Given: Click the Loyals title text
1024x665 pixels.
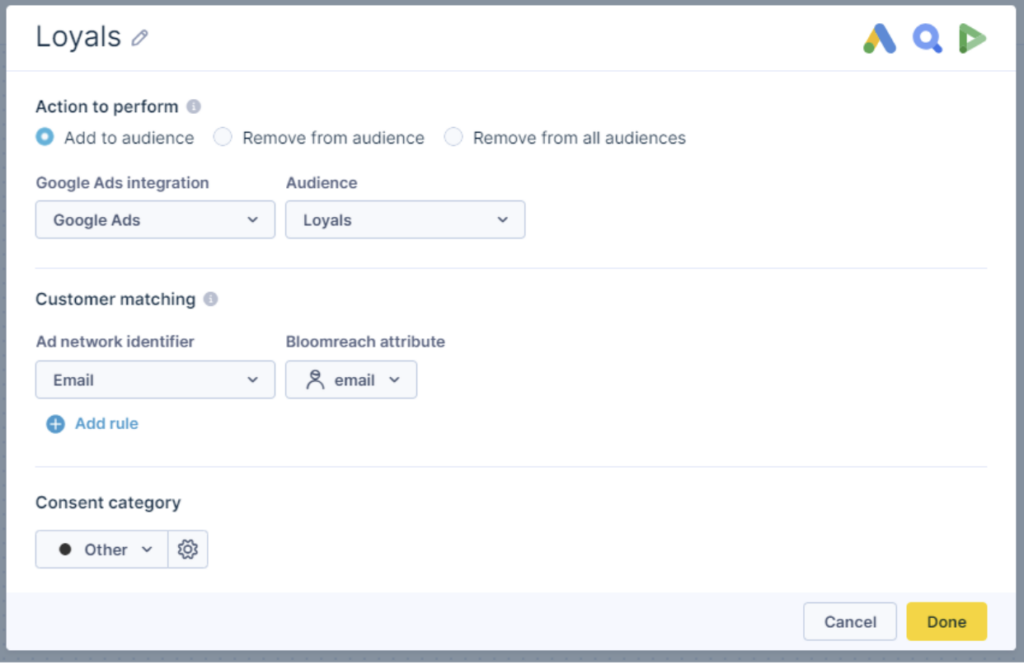Looking at the screenshot, I should (x=78, y=37).
